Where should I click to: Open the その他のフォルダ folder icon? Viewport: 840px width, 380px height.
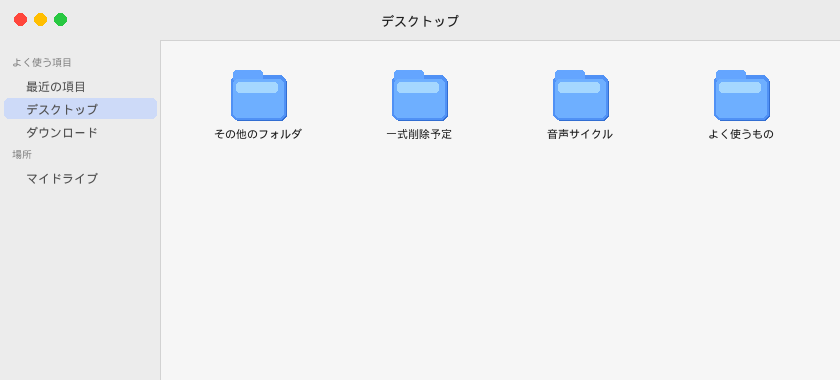[x=259, y=95]
